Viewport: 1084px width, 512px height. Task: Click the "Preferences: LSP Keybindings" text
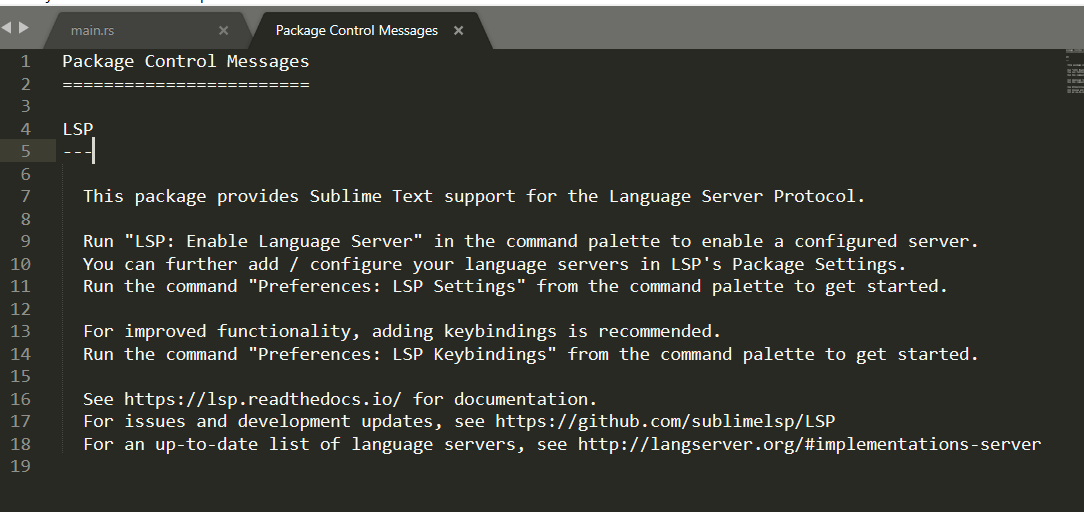click(x=402, y=354)
